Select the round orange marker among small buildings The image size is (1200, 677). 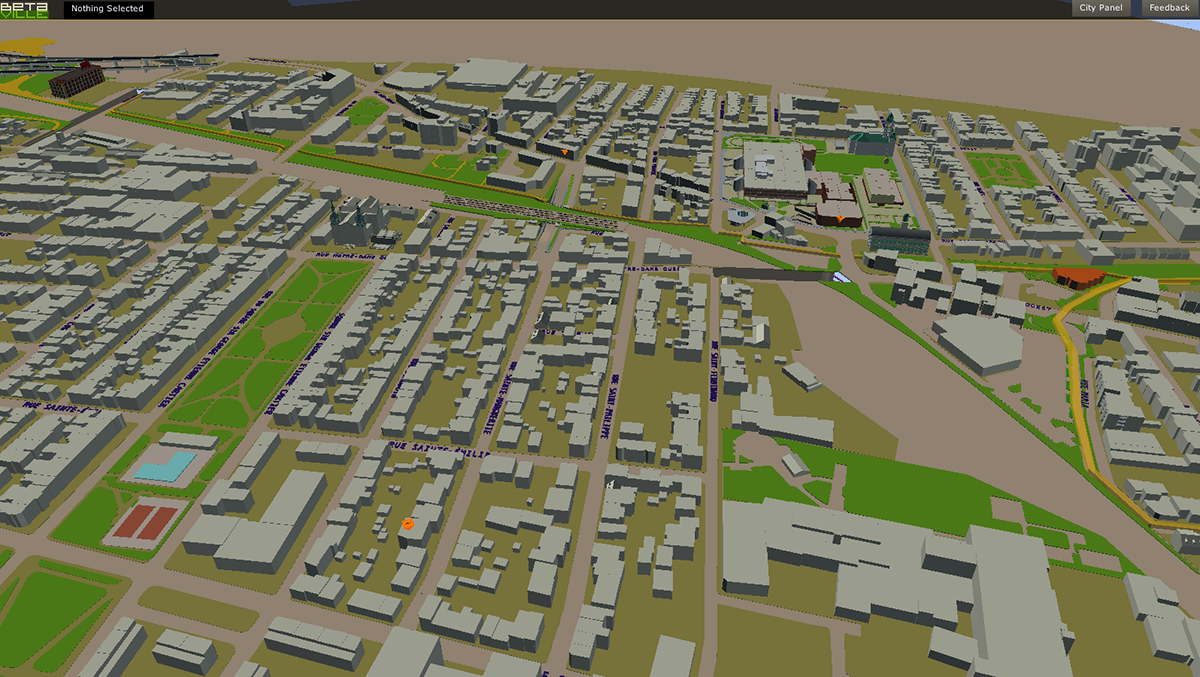407,523
